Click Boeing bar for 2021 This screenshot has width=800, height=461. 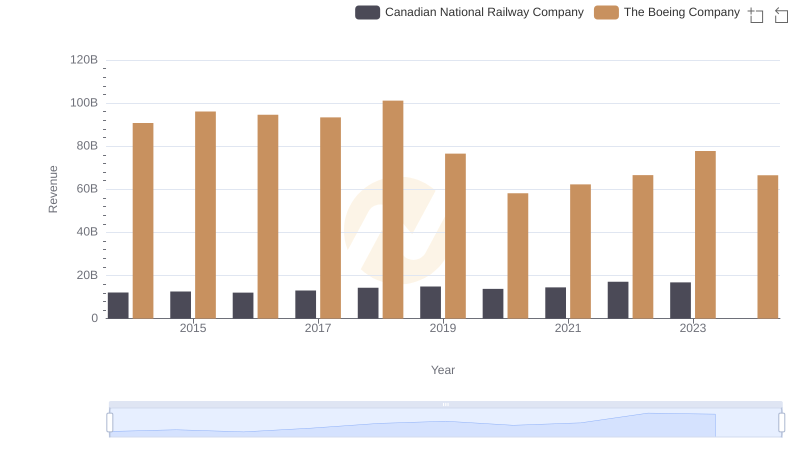pyautogui.click(x=580, y=251)
